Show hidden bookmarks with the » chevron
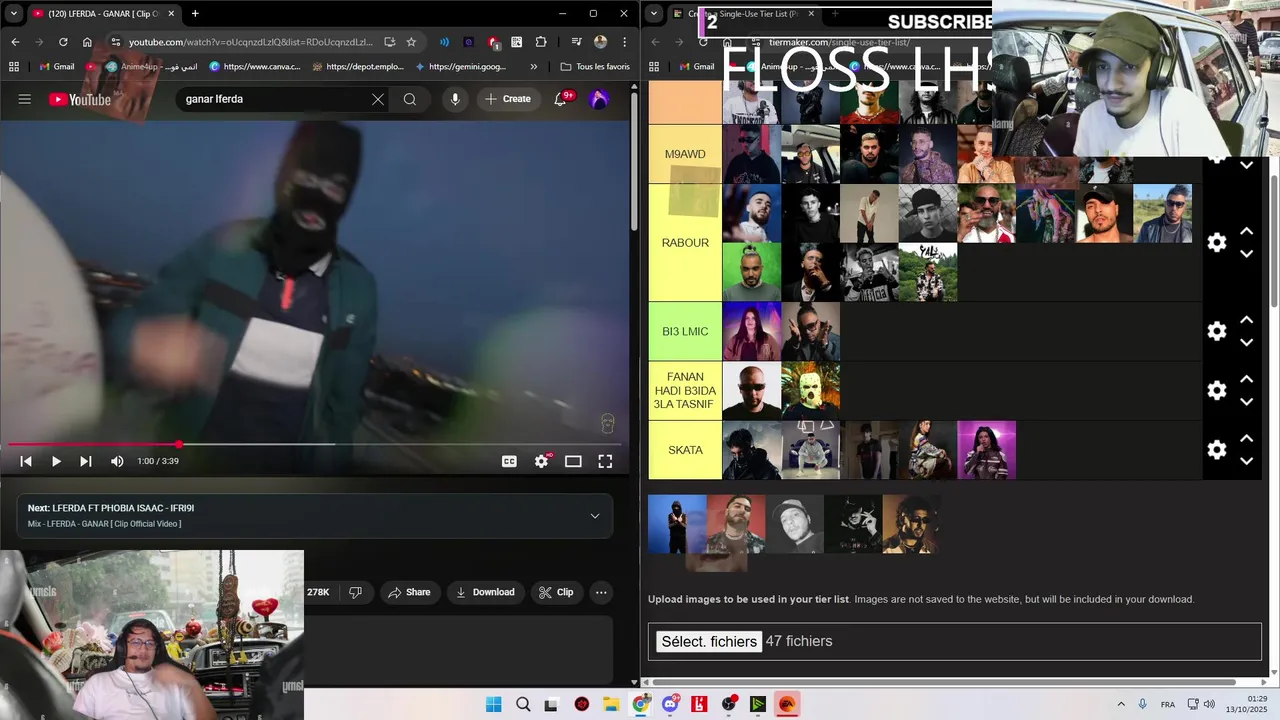 pyautogui.click(x=533, y=67)
